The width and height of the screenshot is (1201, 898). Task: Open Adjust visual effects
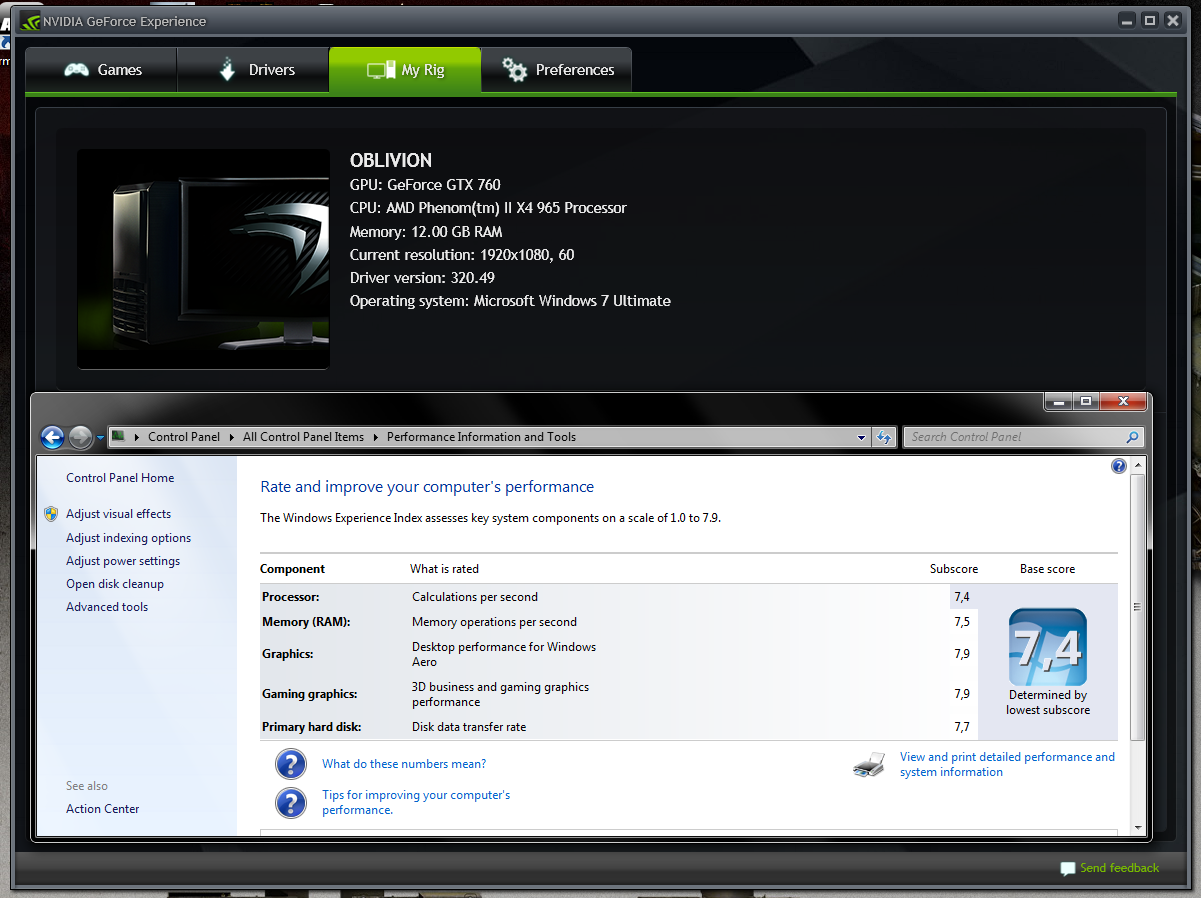tap(118, 514)
